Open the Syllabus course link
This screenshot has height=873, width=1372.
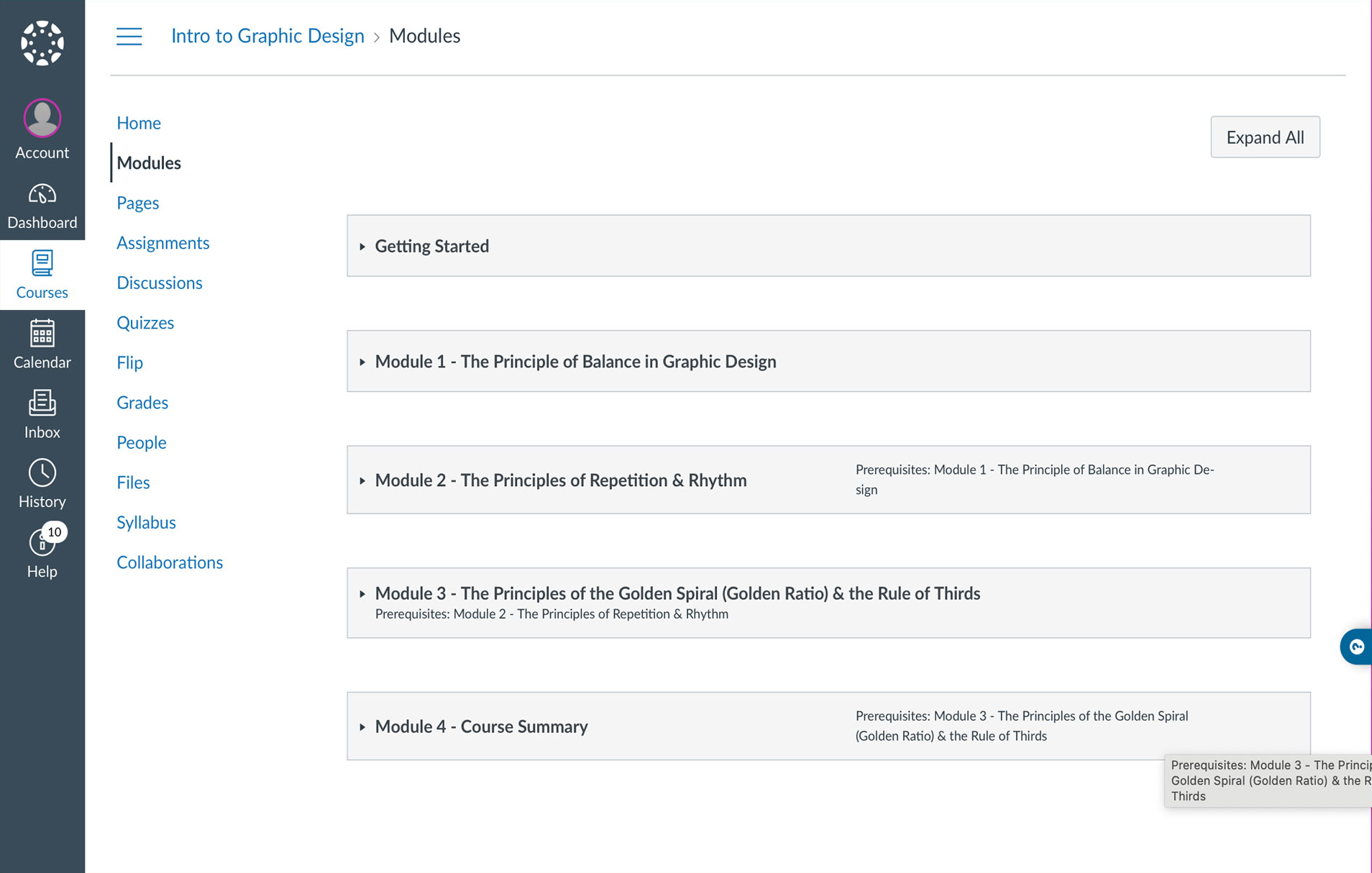[146, 523]
